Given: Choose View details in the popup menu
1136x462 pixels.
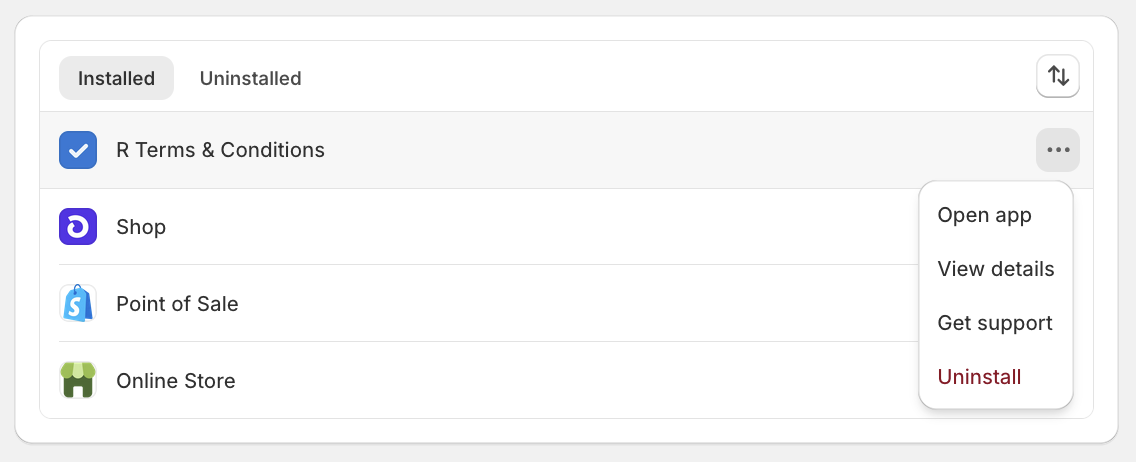Looking at the screenshot, I should coord(995,269).
